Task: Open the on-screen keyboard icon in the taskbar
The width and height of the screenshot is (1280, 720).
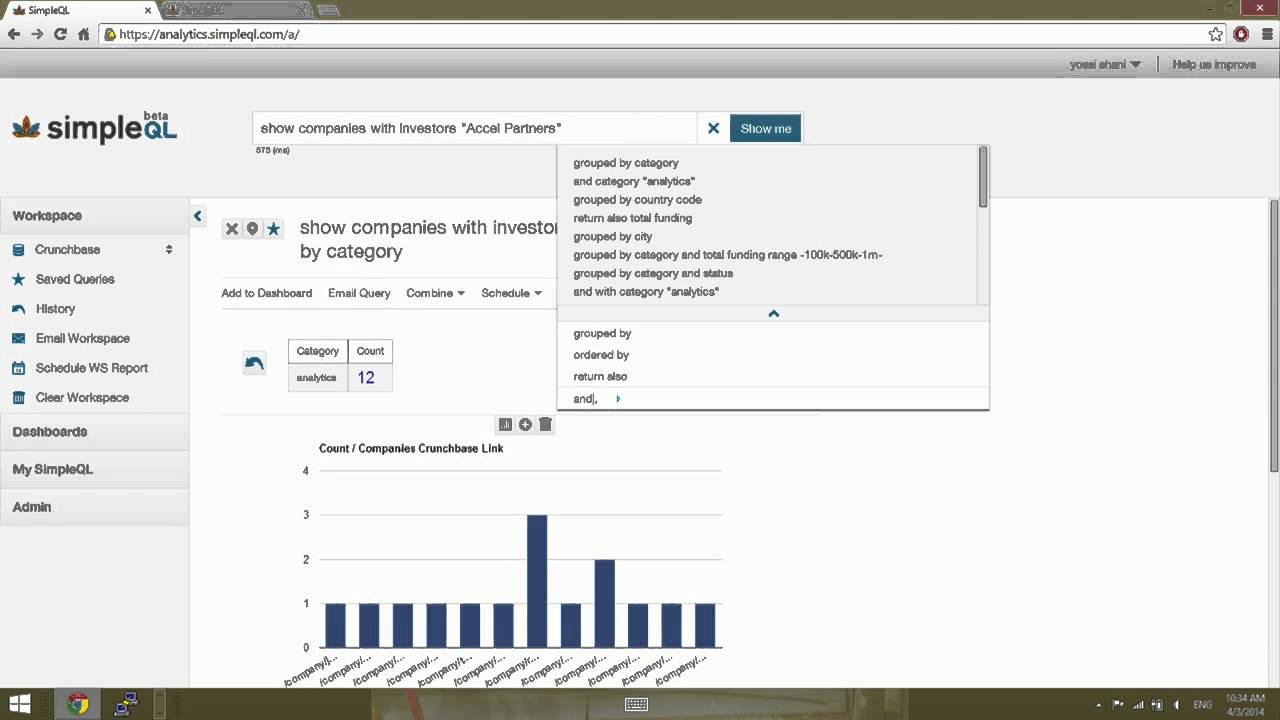Action: (636, 704)
